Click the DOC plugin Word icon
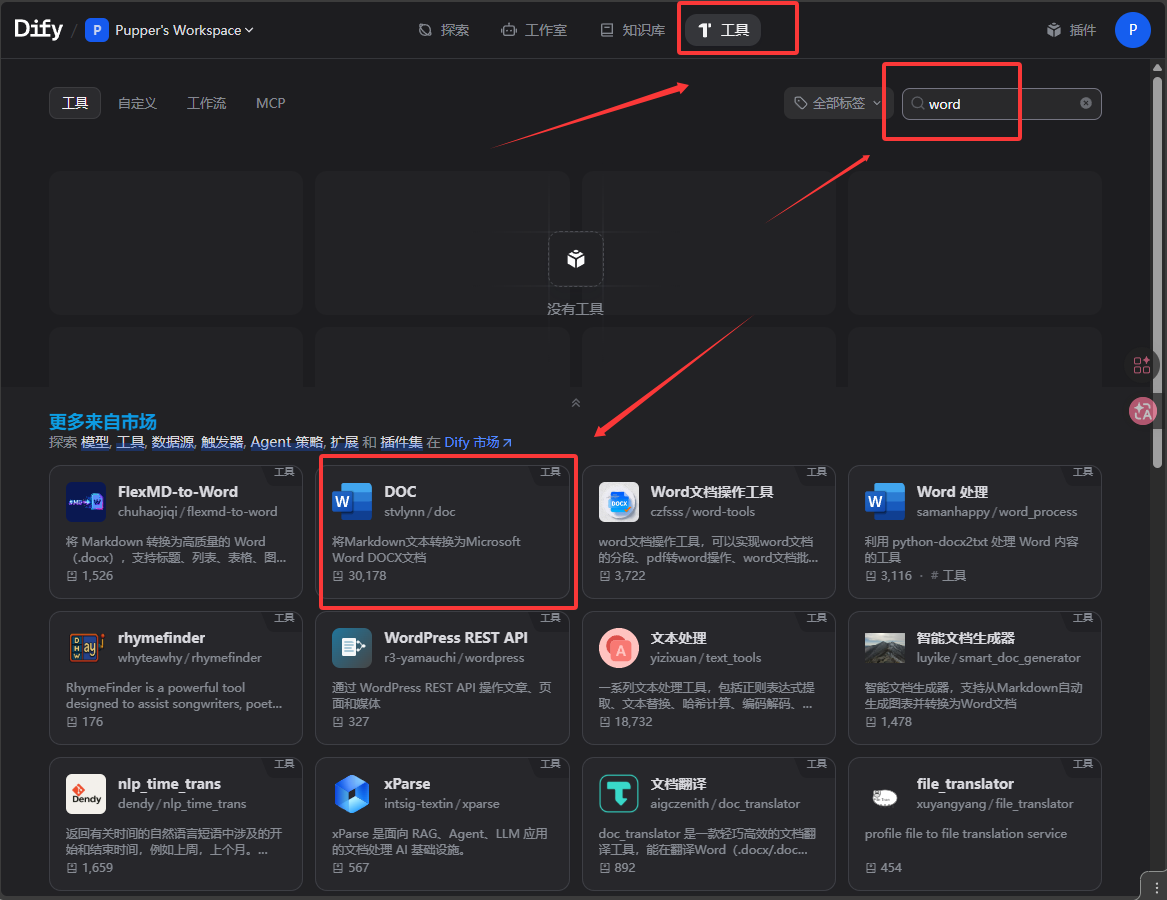1167x900 pixels. click(x=352, y=502)
